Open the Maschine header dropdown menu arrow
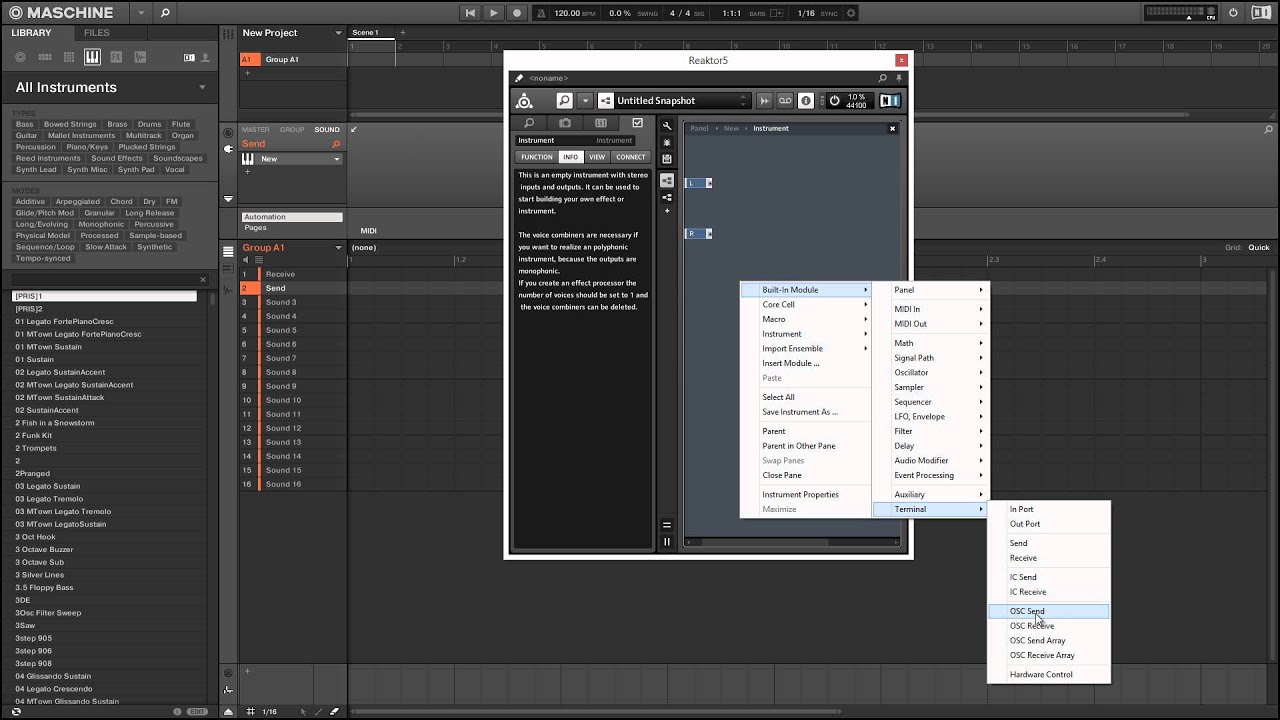The image size is (1280, 720). coord(140,13)
